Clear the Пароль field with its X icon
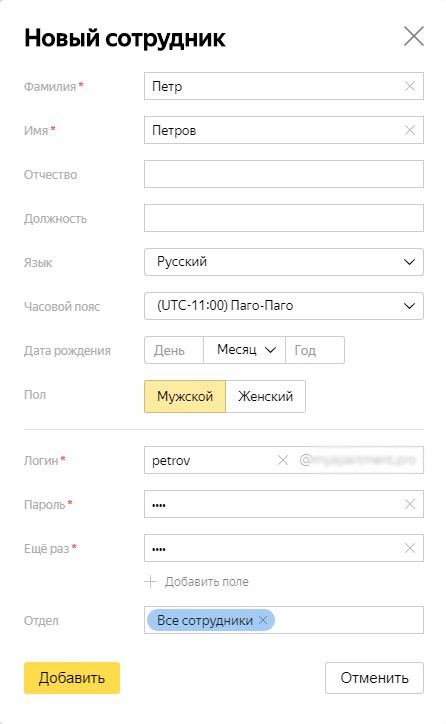This screenshot has width=446, height=724. [410, 504]
